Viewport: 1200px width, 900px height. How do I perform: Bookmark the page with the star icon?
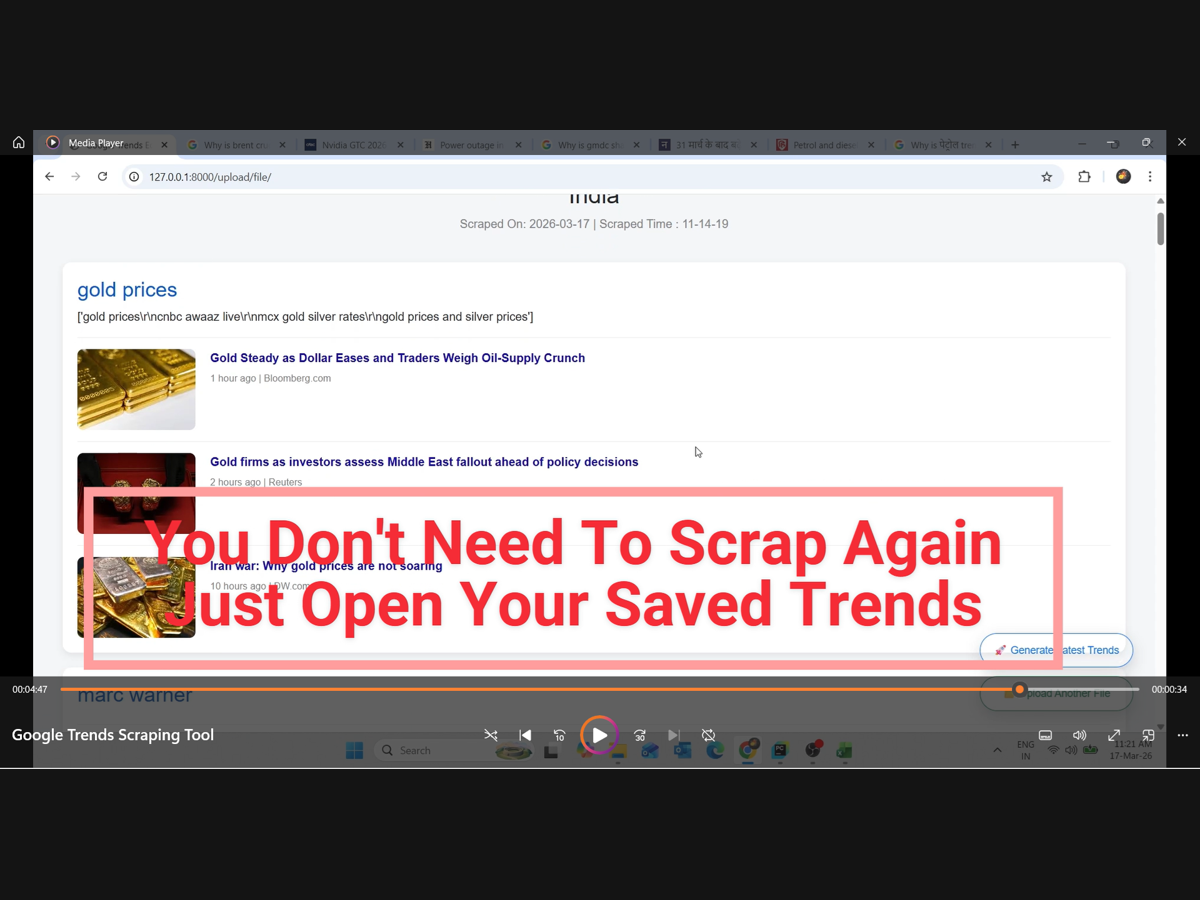(x=1047, y=177)
